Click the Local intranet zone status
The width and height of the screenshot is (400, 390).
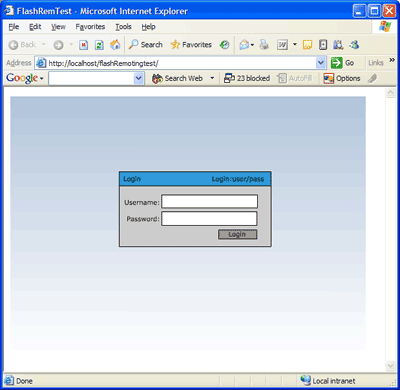click(328, 381)
